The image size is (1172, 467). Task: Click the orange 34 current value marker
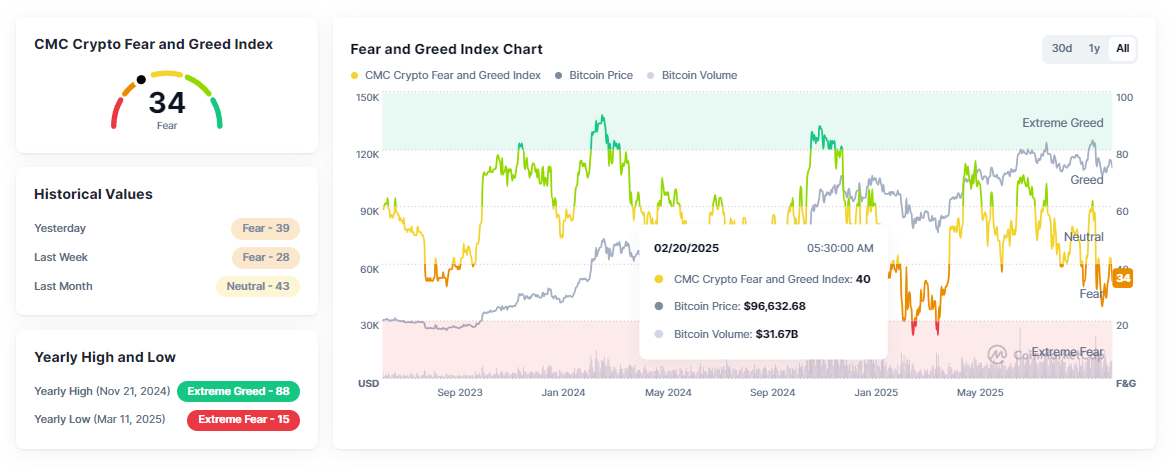(x=1123, y=277)
